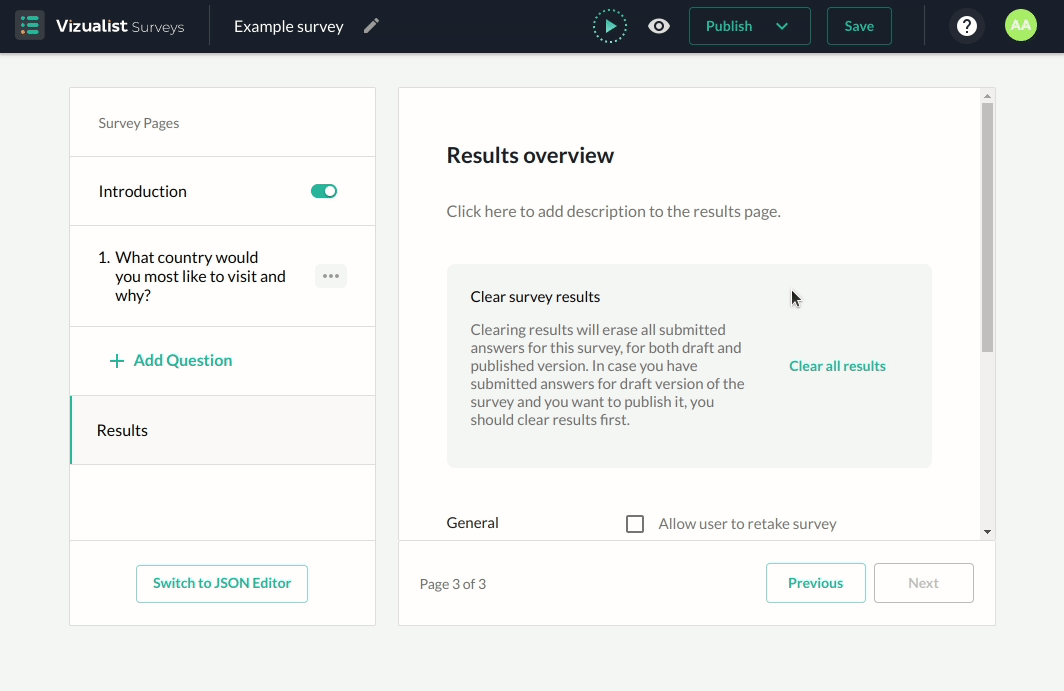Click the Save button

[859, 26]
